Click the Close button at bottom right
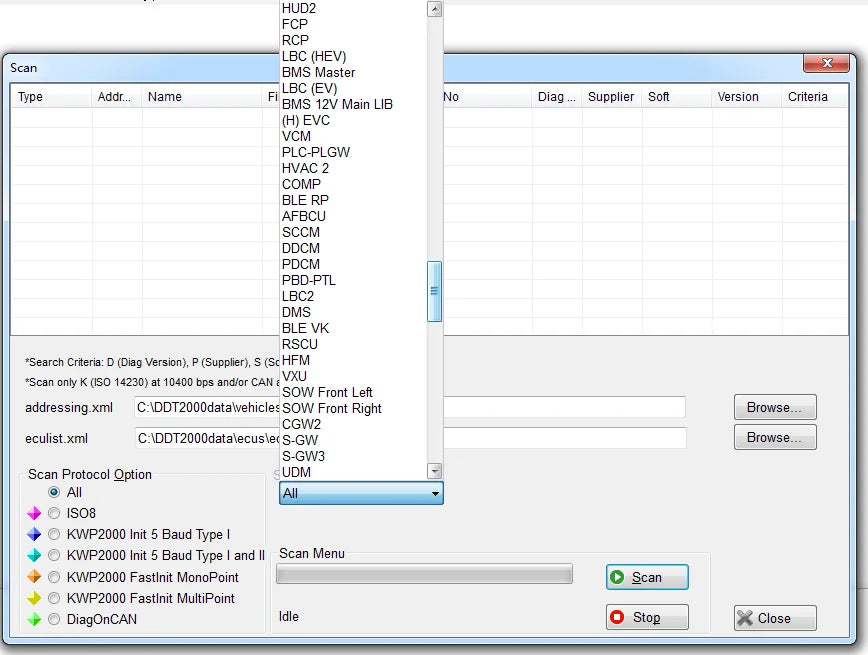The width and height of the screenshot is (868, 655). tap(775, 618)
